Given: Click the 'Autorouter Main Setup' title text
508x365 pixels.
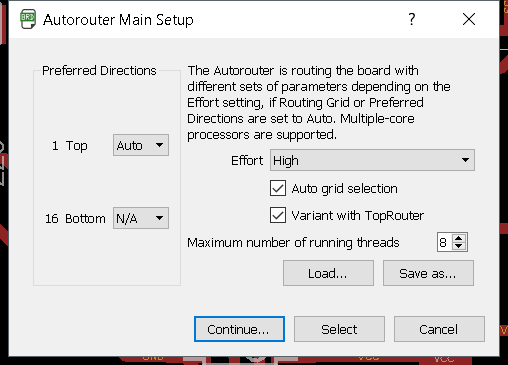Looking at the screenshot, I should point(118,20).
